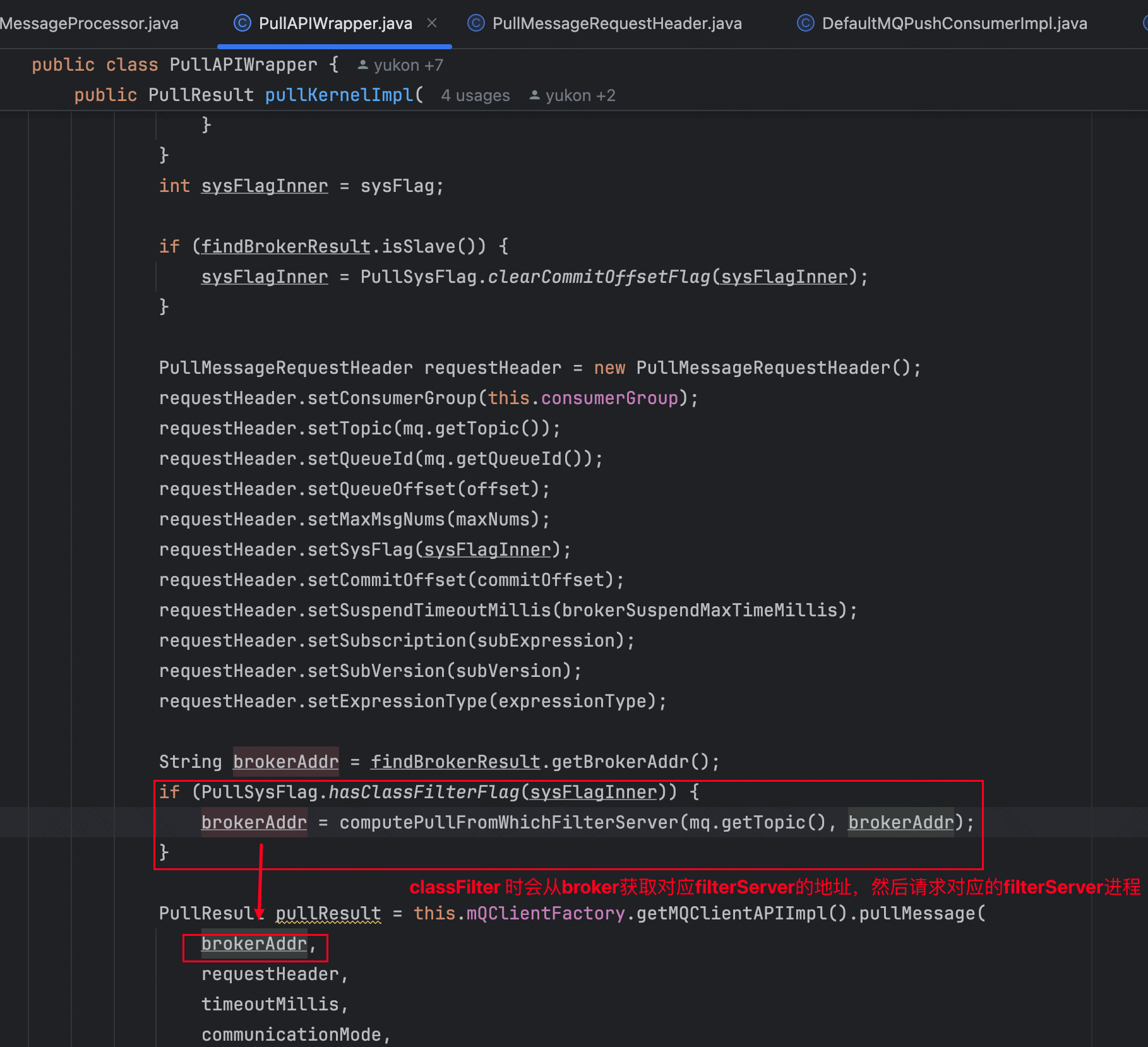Click the 'hasClassFilterFlag' method call
The height and width of the screenshot is (1047, 1148).
pyautogui.click(x=424, y=792)
